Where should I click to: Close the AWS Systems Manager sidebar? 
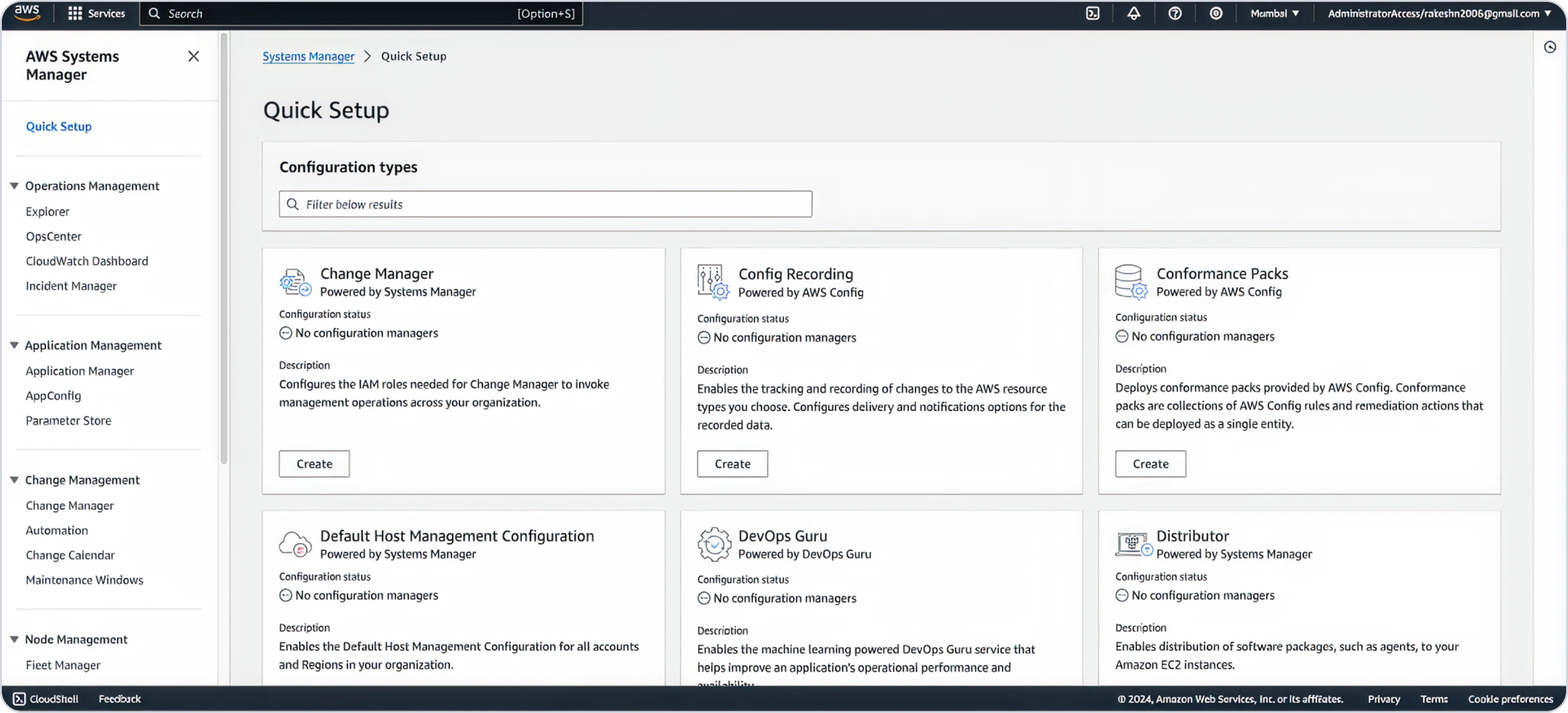click(193, 56)
